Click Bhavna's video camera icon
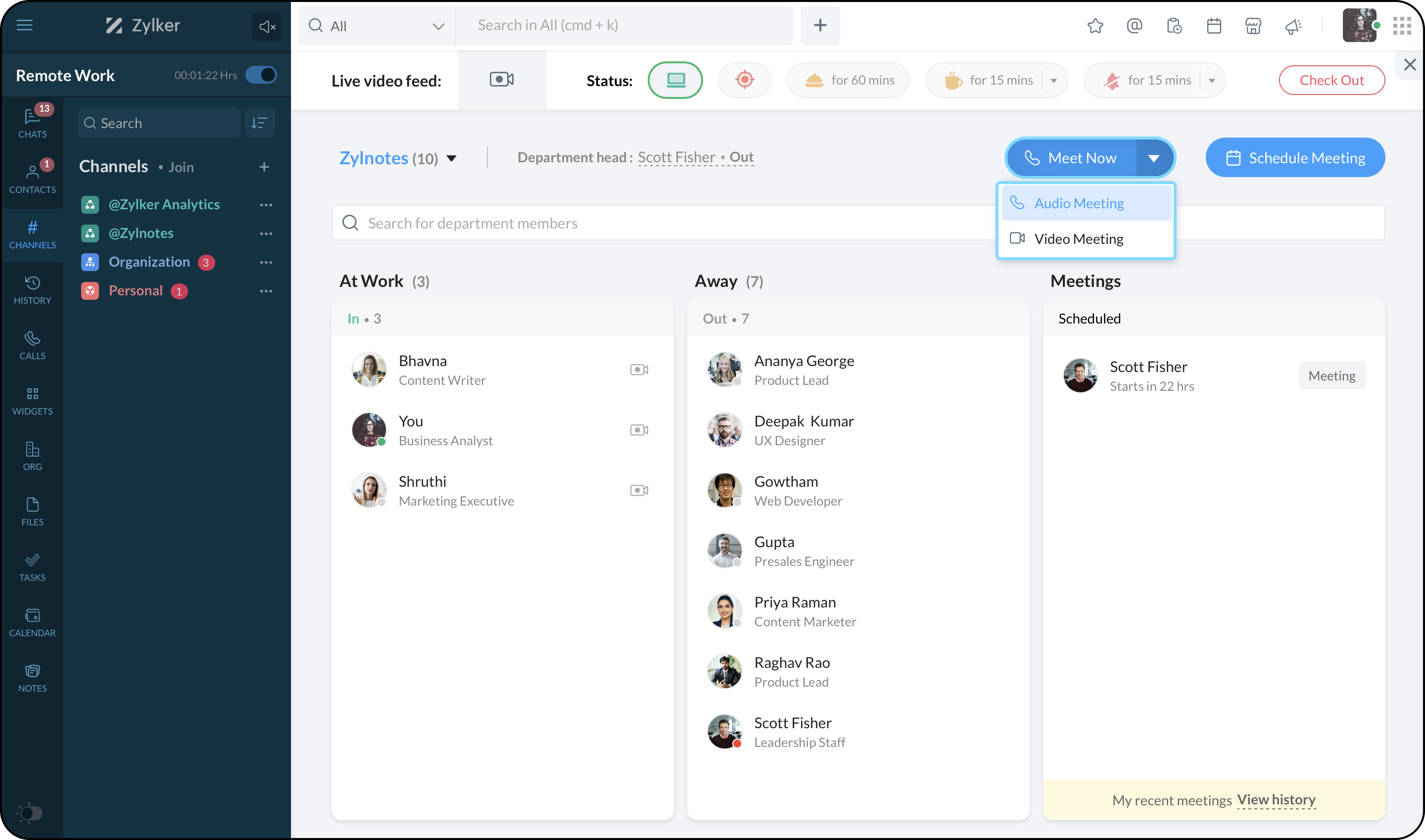 [x=639, y=370]
